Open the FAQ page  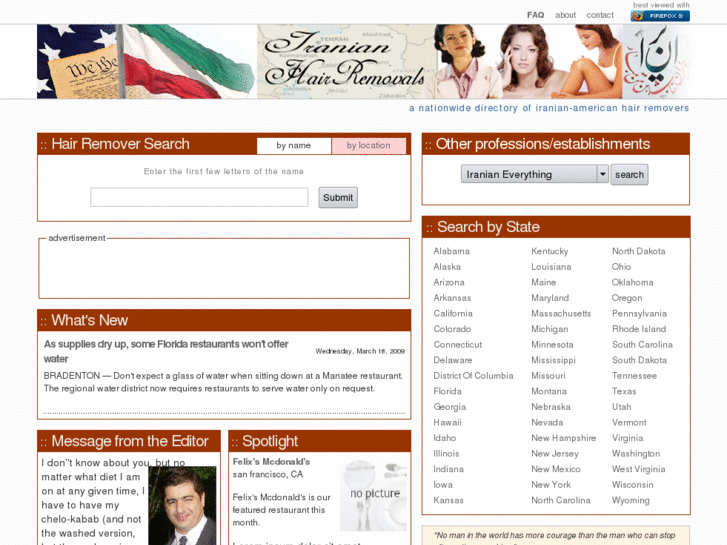click(x=536, y=15)
